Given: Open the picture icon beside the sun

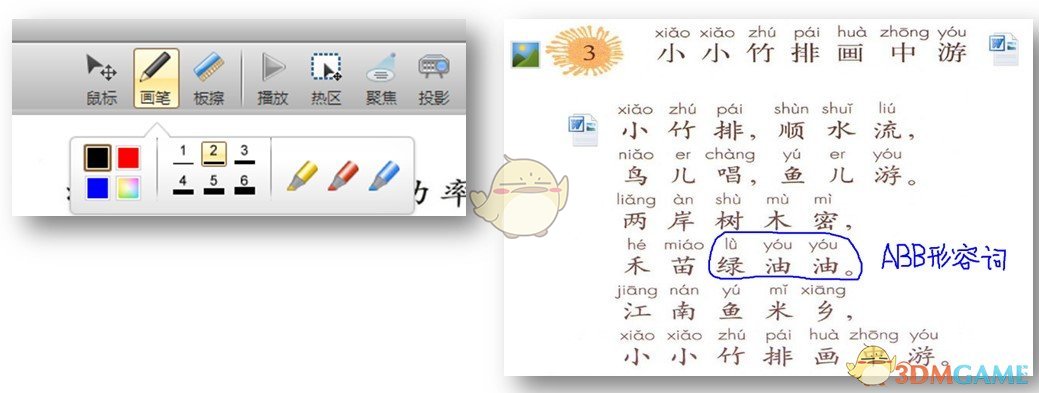Looking at the screenshot, I should (x=525, y=54).
